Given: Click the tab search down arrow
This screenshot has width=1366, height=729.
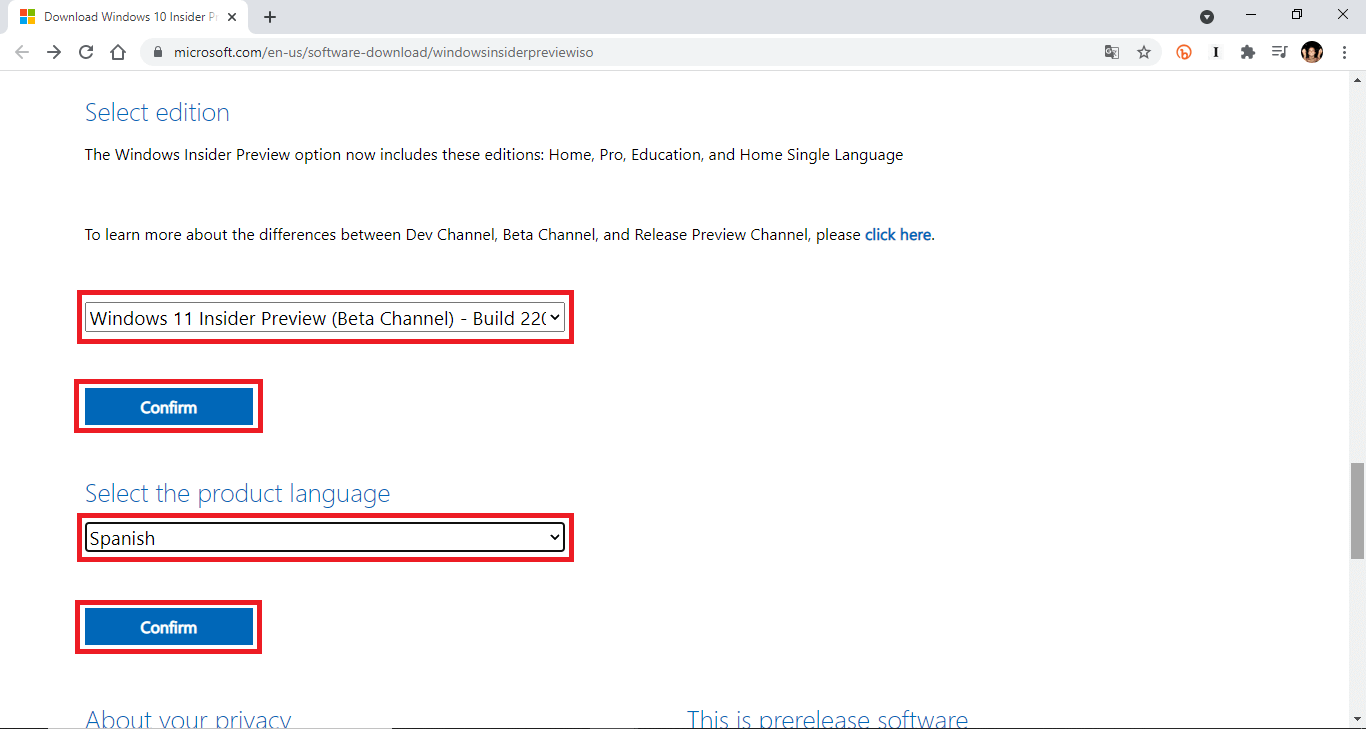Looking at the screenshot, I should coord(1207,17).
